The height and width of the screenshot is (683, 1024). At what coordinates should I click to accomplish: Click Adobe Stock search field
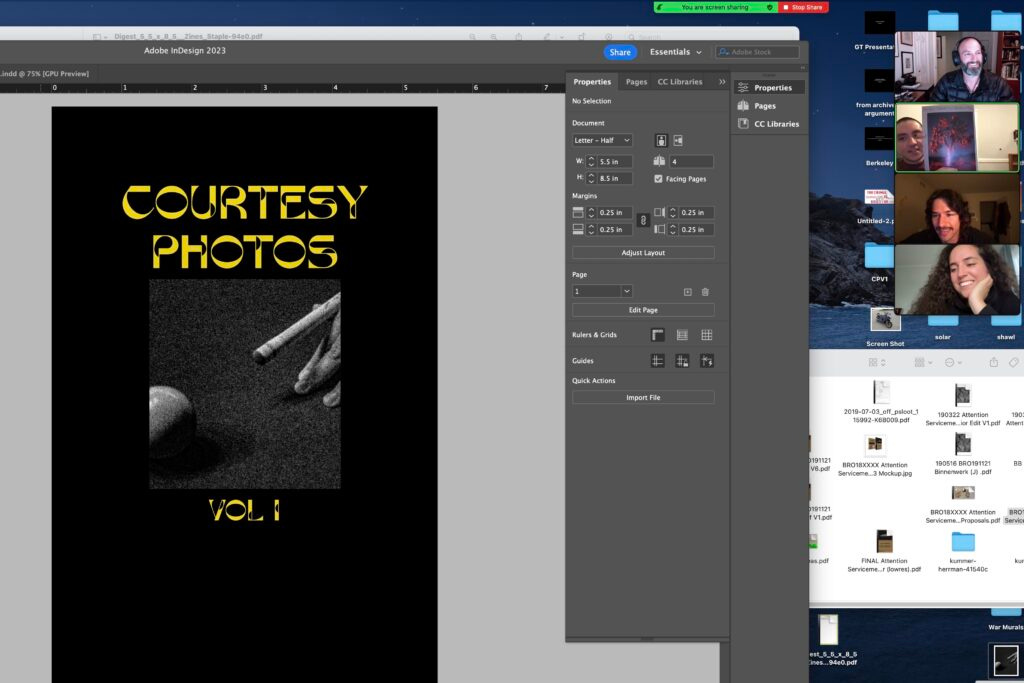[758, 52]
